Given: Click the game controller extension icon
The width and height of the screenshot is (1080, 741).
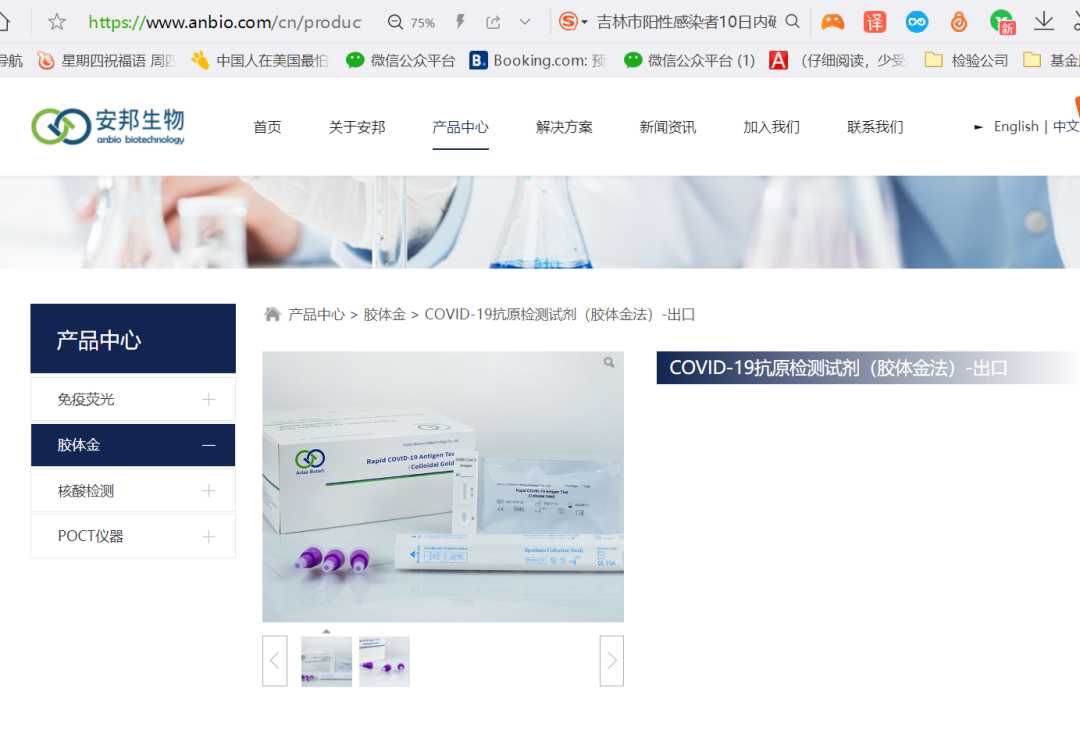Looking at the screenshot, I should pos(832,22).
